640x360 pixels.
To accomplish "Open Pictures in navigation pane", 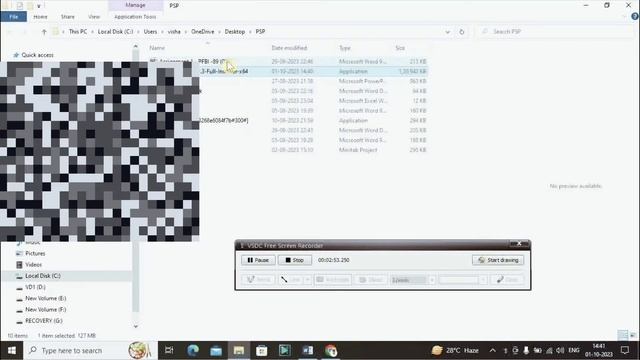I will pos(35,253).
